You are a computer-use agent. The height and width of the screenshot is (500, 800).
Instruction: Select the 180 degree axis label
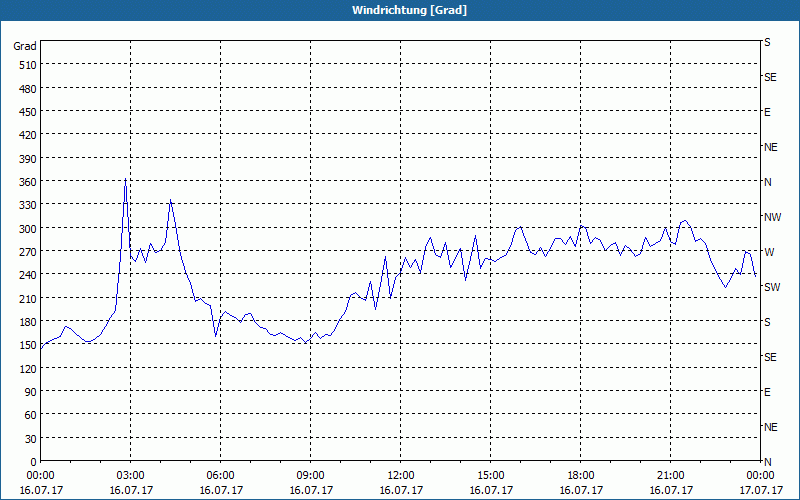click(28, 322)
